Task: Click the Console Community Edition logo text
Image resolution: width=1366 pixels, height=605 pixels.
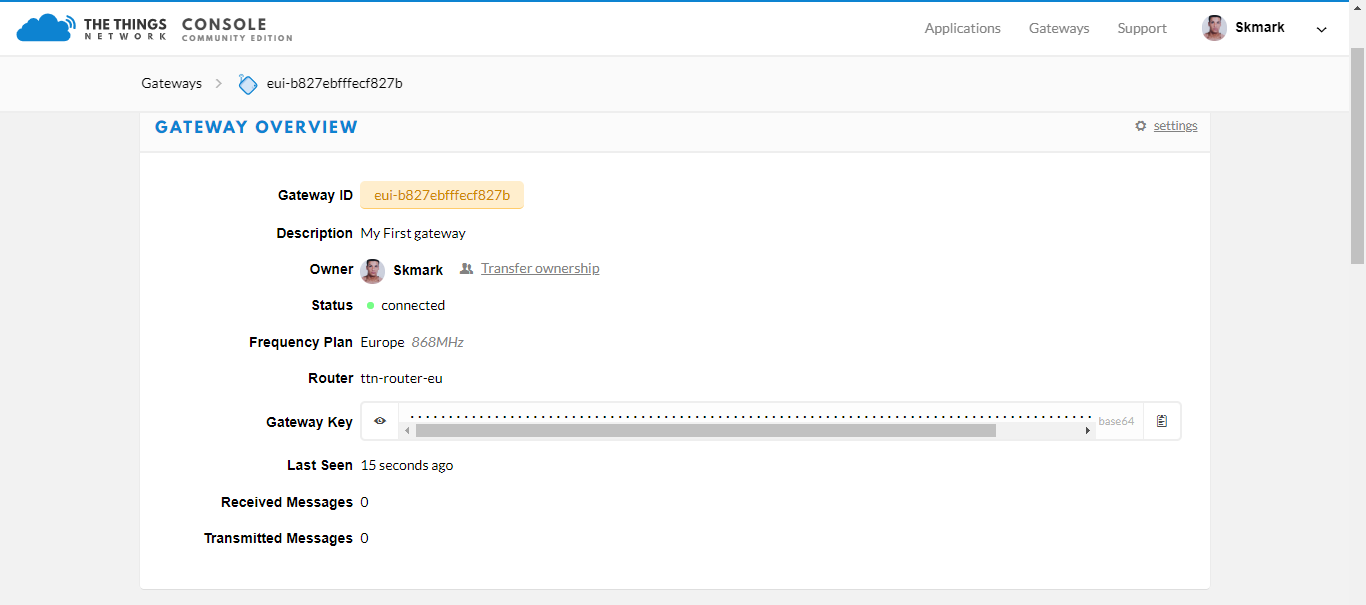Action: 237,29
